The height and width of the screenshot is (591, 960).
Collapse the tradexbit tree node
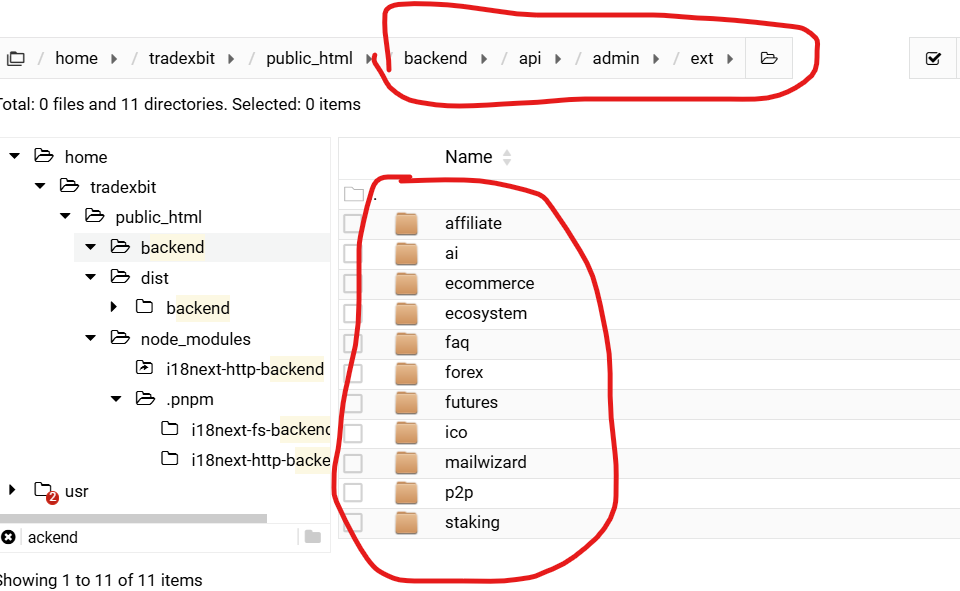(x=40, y=186)
